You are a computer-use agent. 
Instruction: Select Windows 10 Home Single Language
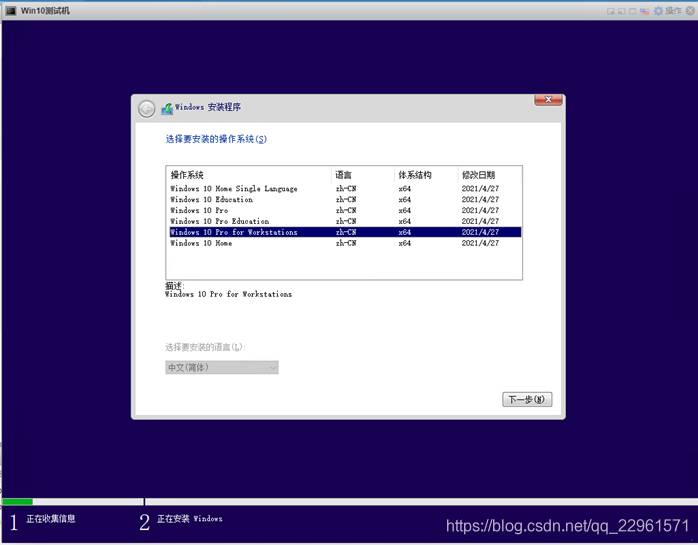click(x=234, y=189)
